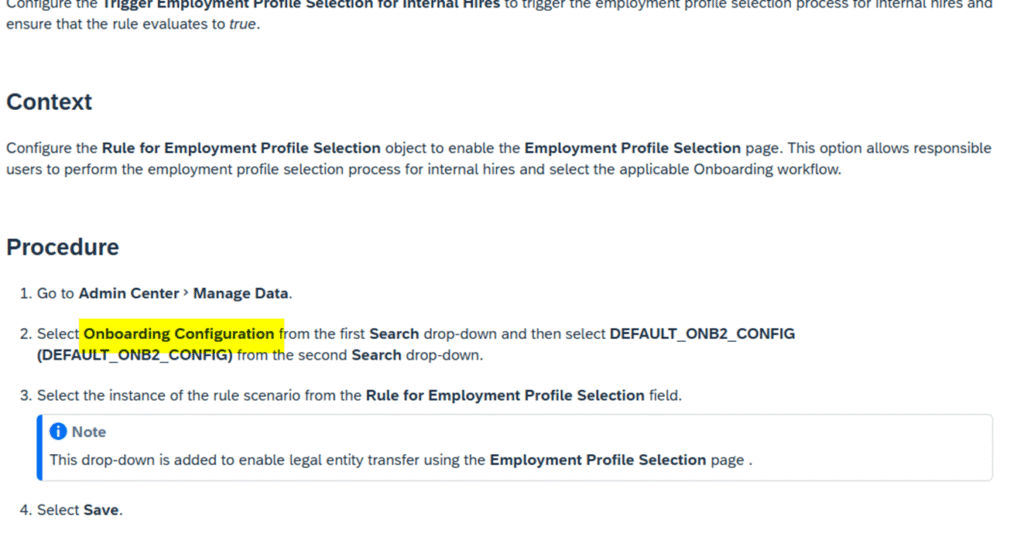This screenshot has height=540, width=1024.
Task: Click the first bold Search word in step 2
Action: tap(394, 334)
